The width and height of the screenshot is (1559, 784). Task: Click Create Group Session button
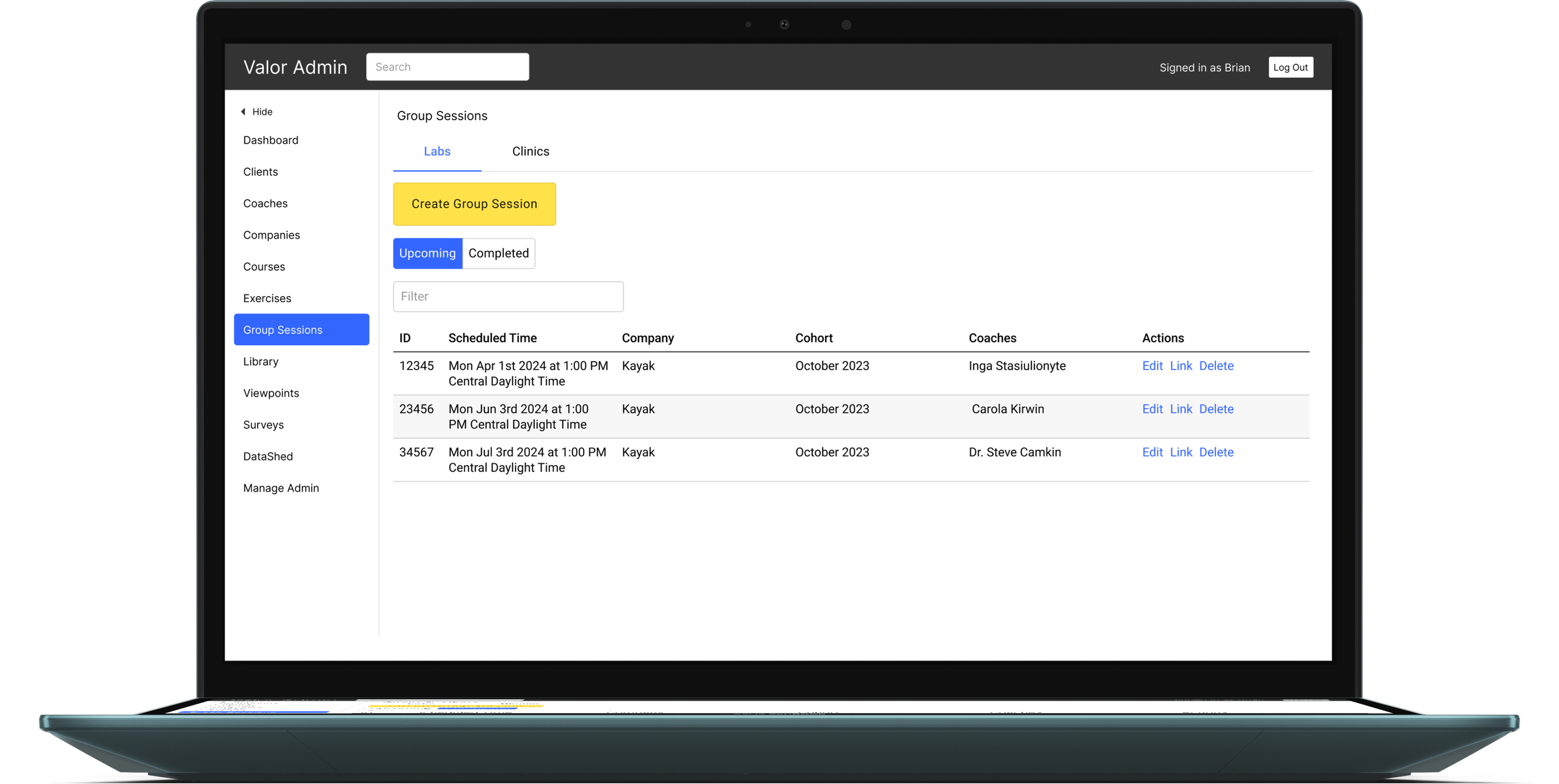(474, 204)
